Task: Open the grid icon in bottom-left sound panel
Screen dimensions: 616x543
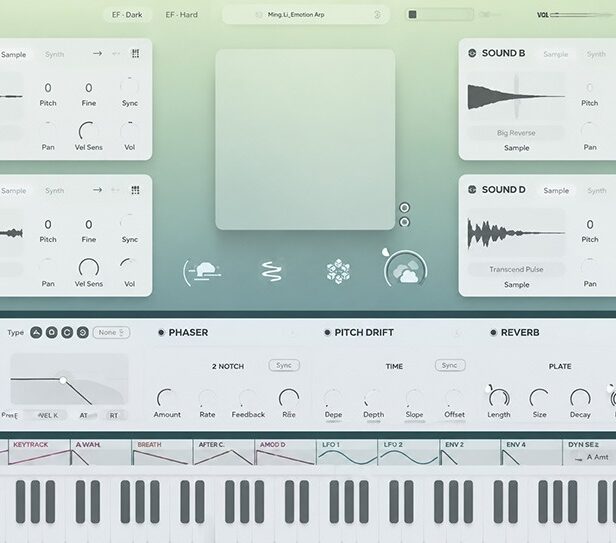Action: (136, 190)
